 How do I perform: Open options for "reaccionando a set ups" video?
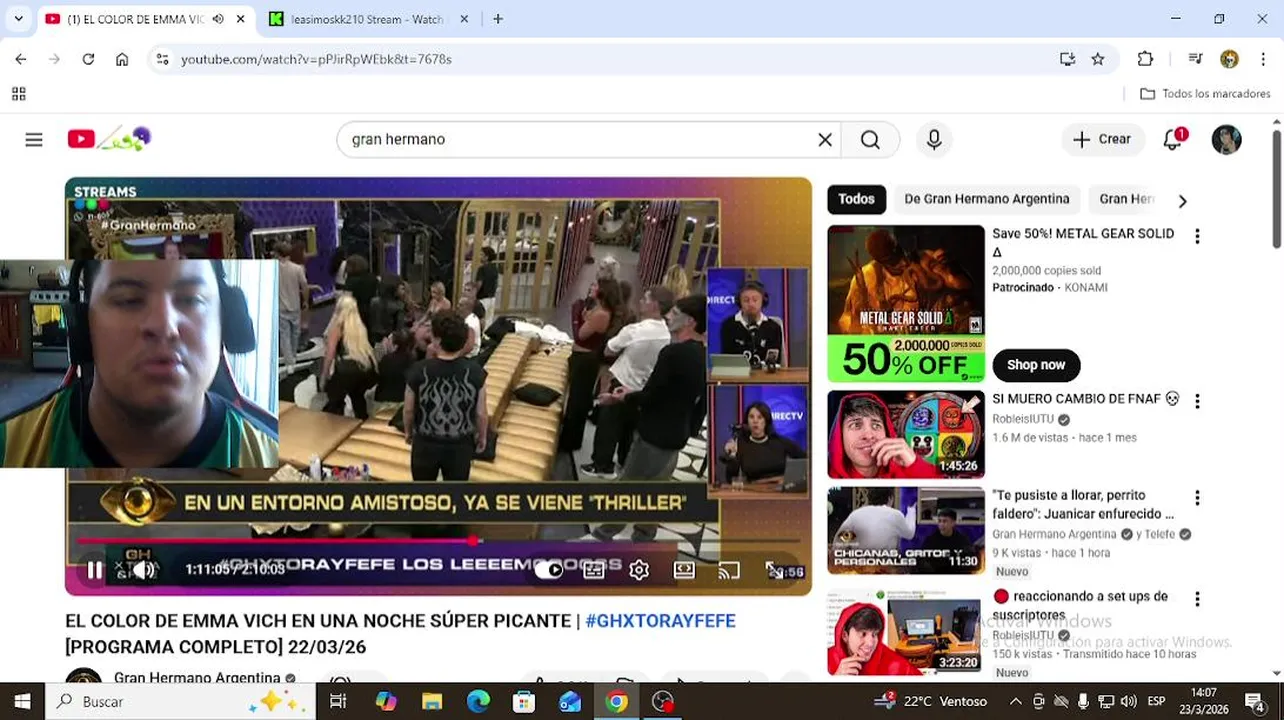1197,599
